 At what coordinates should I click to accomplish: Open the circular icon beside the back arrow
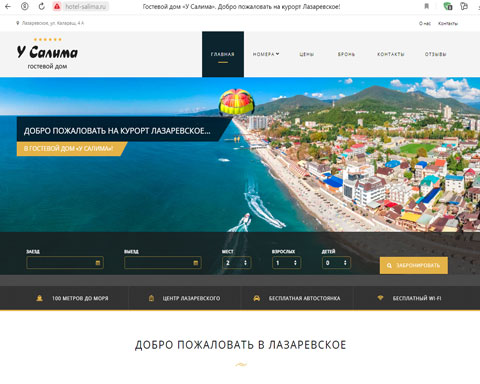pyautogui.click(x=25, y=6)
